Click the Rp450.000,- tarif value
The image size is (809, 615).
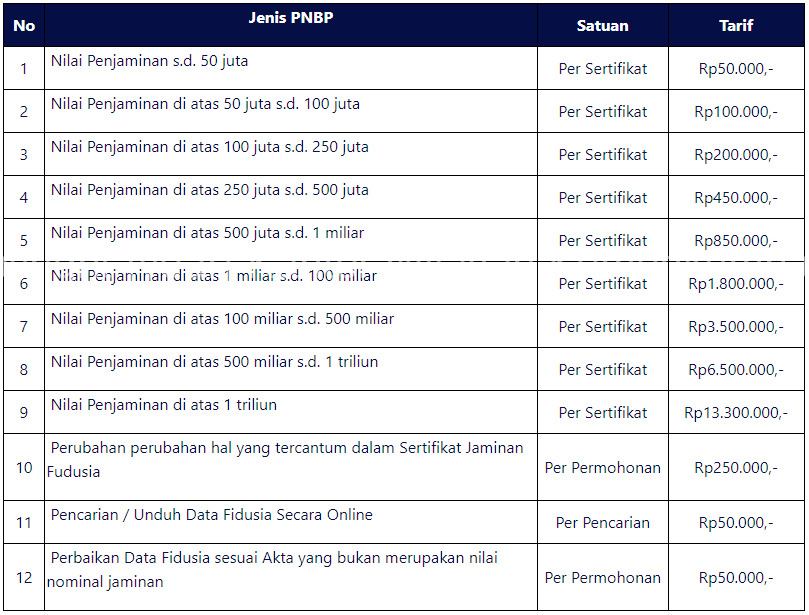point(736,198)
